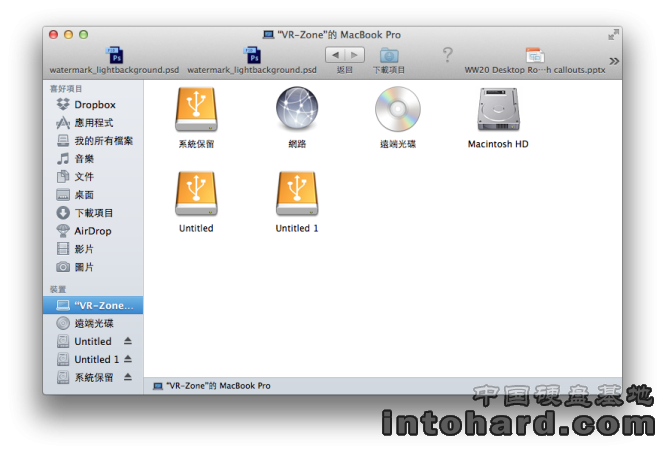Eject the Untitled volume

click(x=128, y=341)
